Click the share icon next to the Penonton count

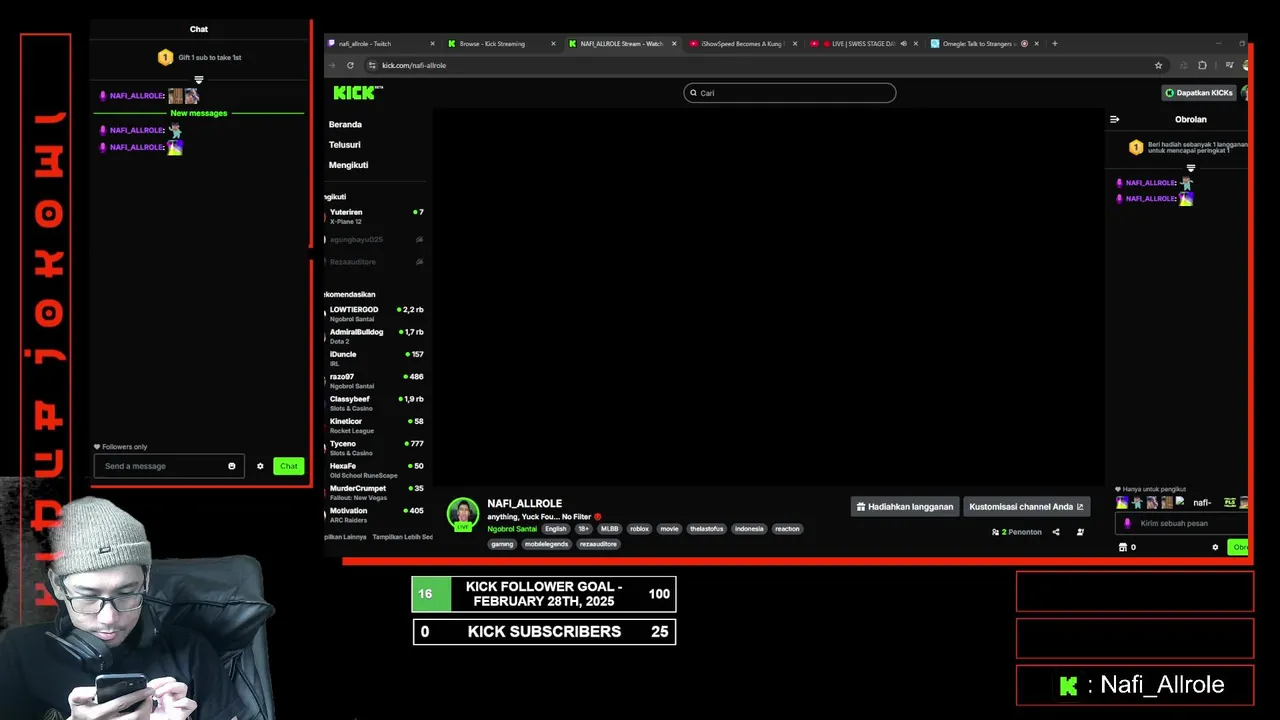click(1055, 532)
